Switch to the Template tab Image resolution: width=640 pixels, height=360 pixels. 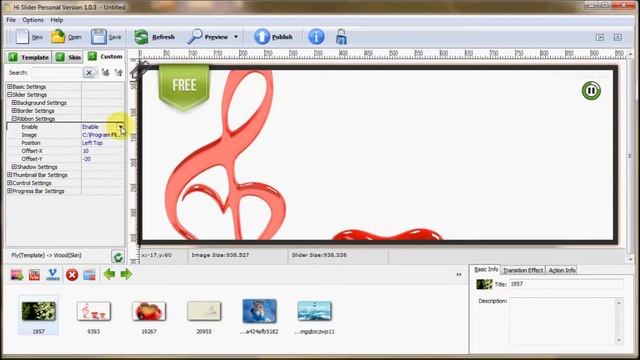tap(28, 57)
